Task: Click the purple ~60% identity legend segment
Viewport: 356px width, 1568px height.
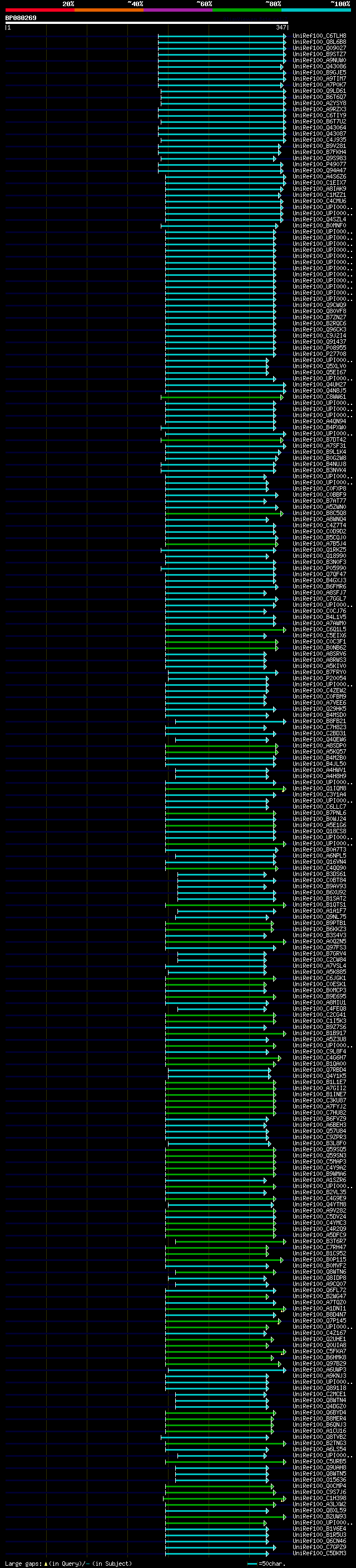Action: pyautogui.click(x=179, y=10)
